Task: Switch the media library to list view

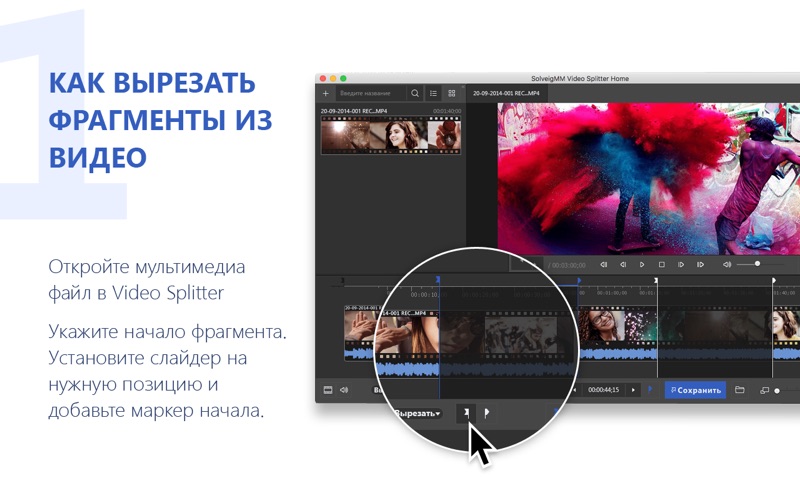Action: 433,93
